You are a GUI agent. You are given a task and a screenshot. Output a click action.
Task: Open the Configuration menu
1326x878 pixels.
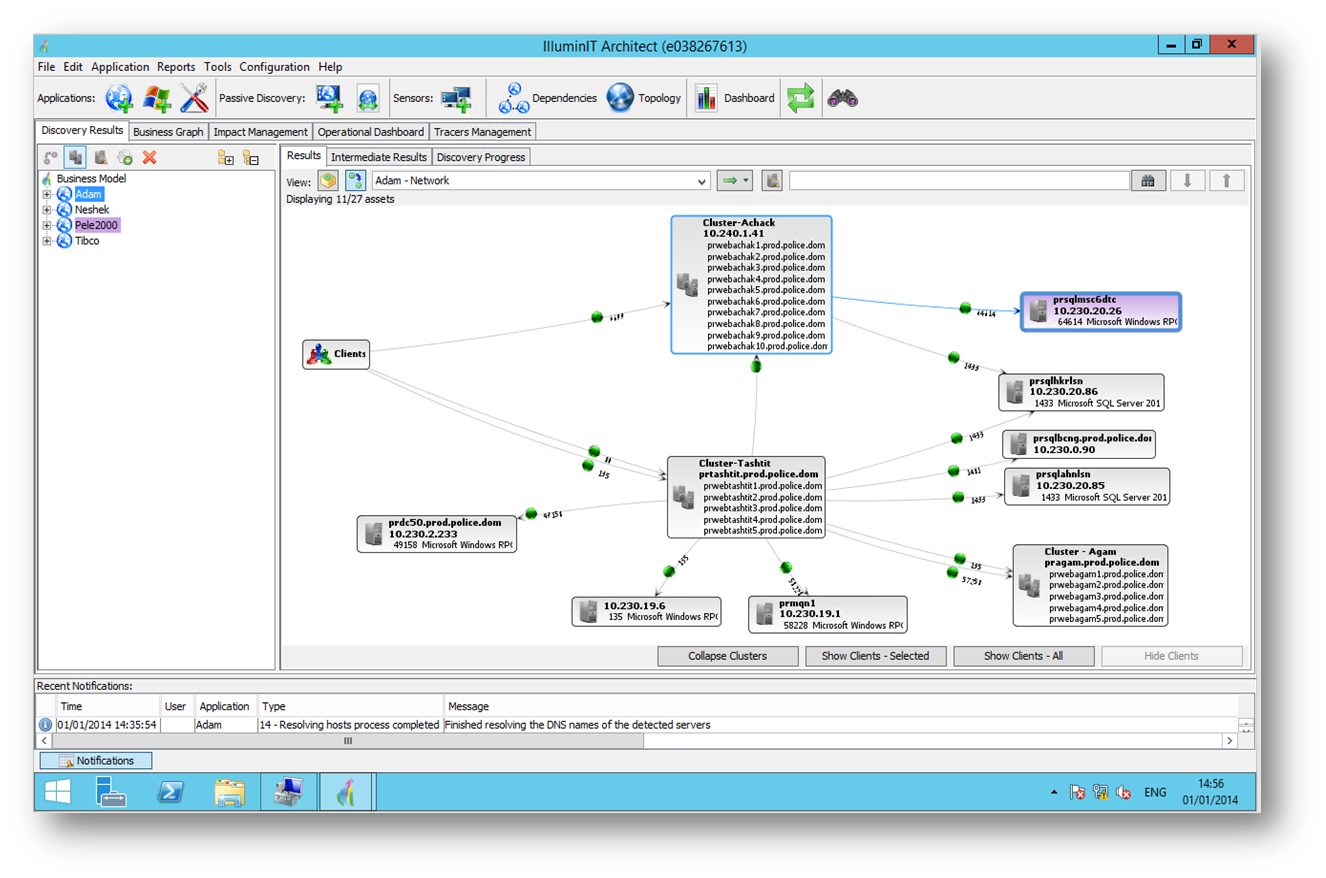click(274, 67)
